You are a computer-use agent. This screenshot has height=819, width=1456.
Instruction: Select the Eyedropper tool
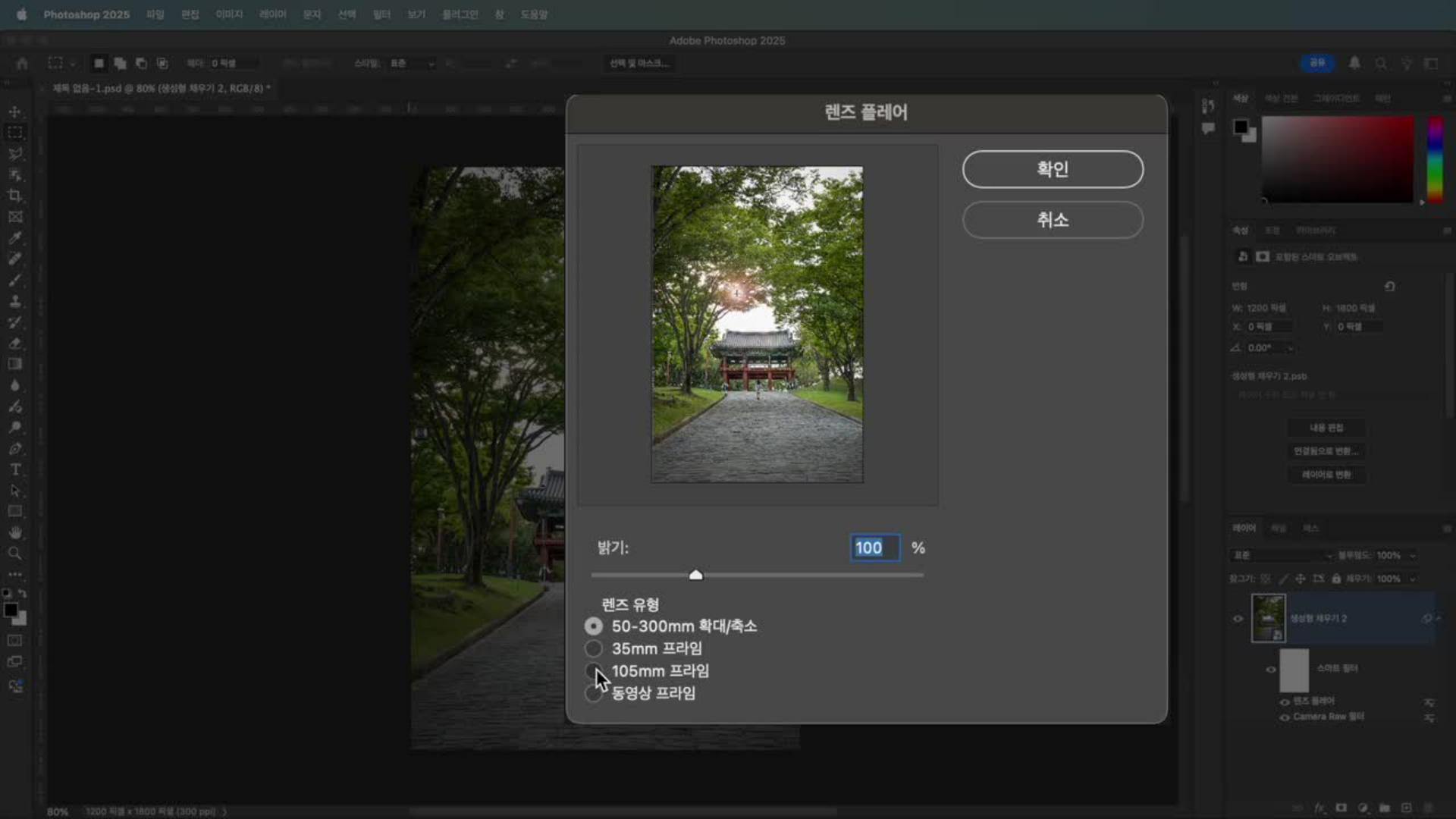point(14,238)
